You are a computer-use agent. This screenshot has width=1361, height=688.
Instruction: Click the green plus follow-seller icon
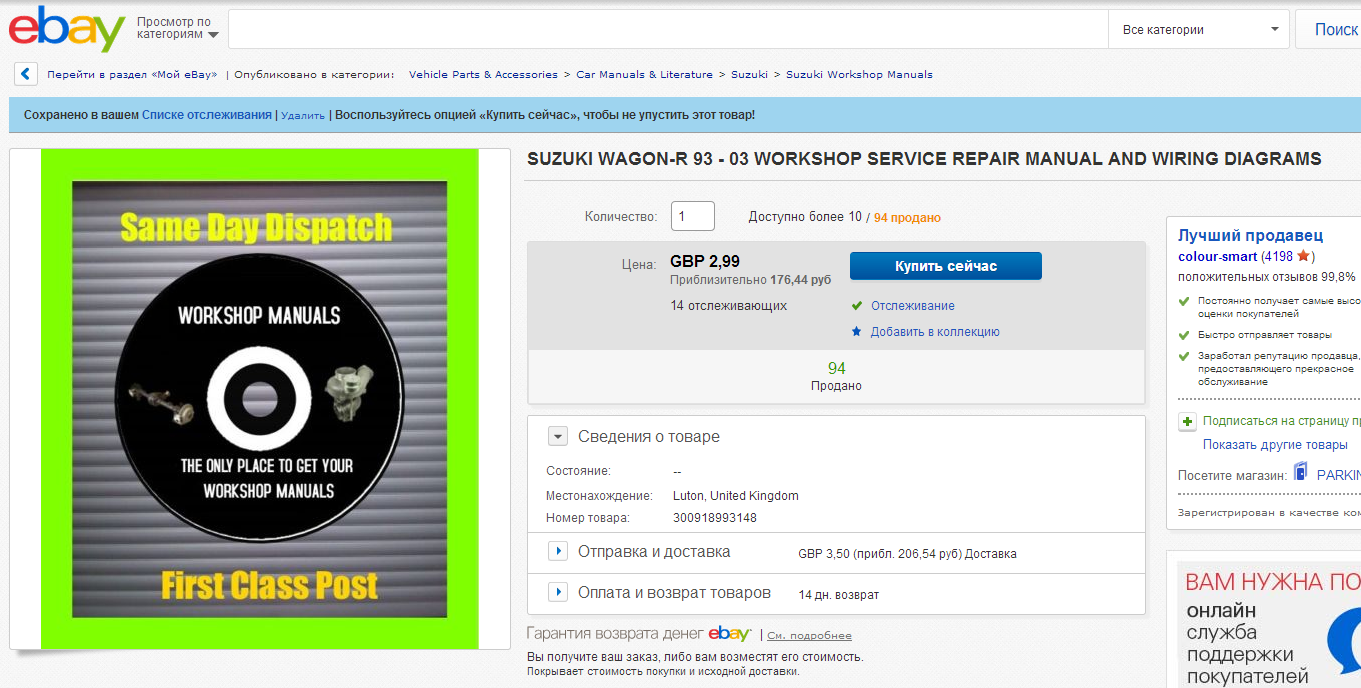point(1187,421)
